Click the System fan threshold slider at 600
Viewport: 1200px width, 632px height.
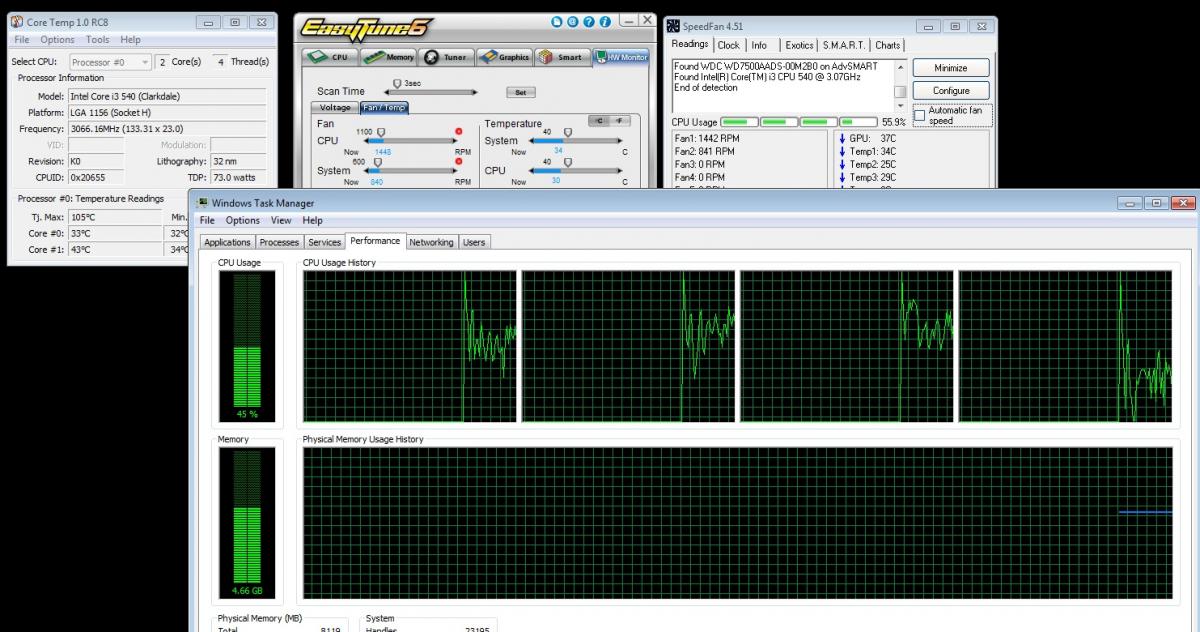pos(379,161)
